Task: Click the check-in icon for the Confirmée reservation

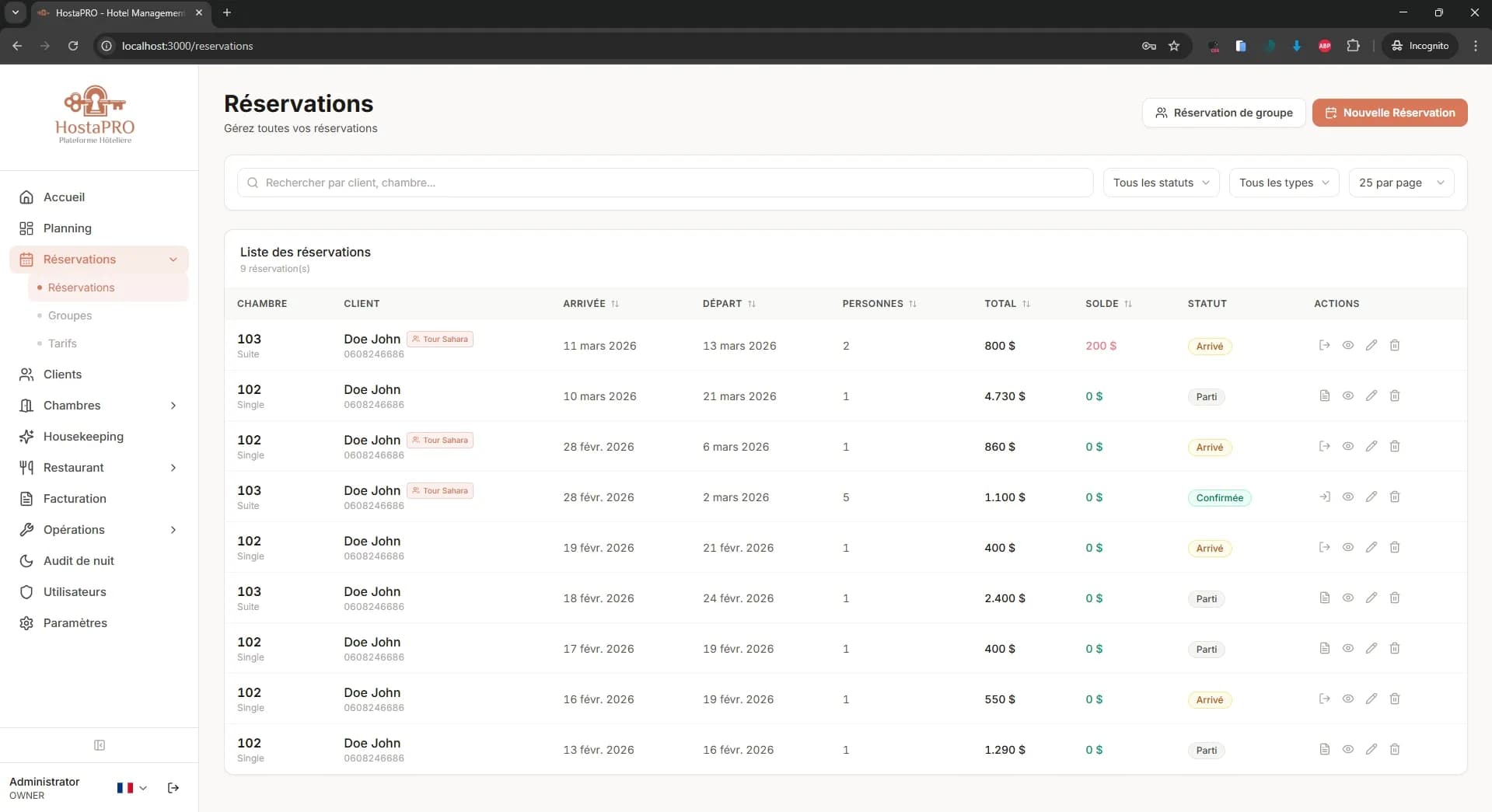Action: [1324, 497]
